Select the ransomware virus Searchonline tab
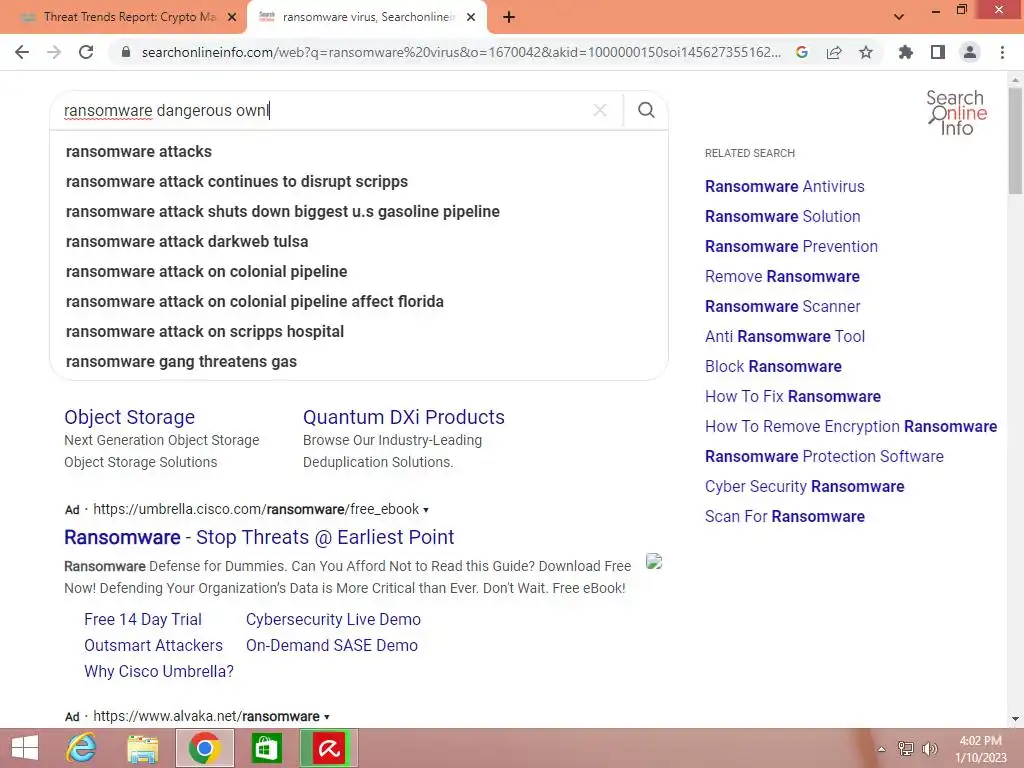Screen dimensions: 1024x768 (x=369, y=17)
